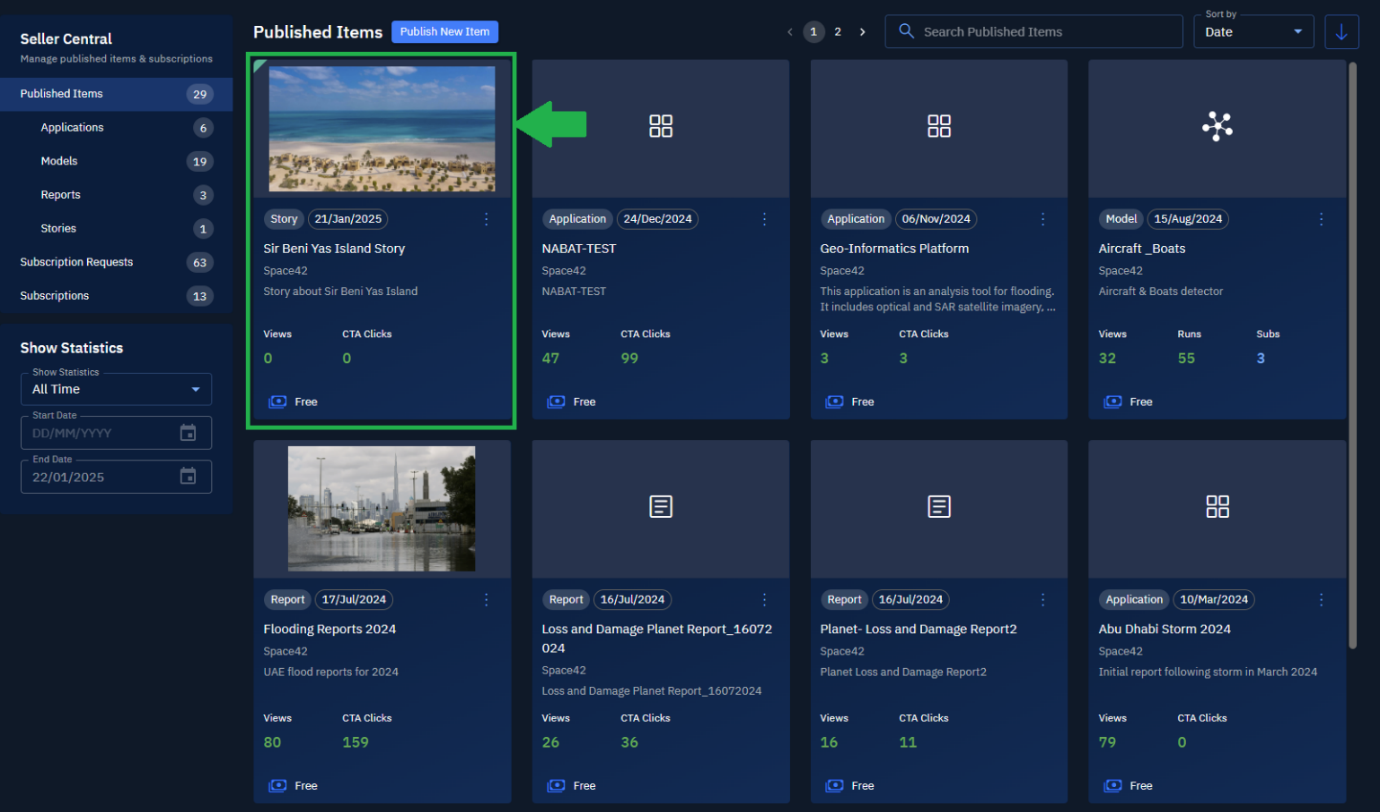The image size is (1380, 812).
Task: Go to next page using right chevron
Action: pos(863,32)
